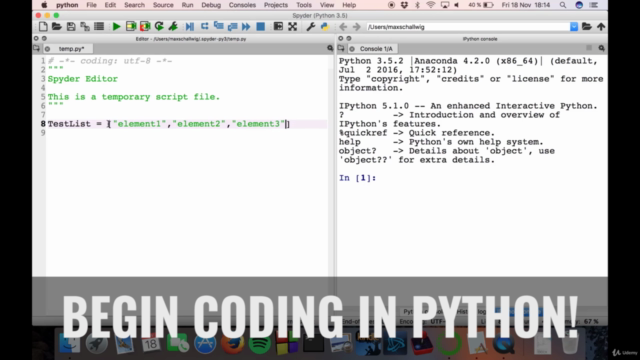Open Dropbox menu bar icon
This screenshot has height=360, width=640.
pyautogui.click(x=404, y=5)
